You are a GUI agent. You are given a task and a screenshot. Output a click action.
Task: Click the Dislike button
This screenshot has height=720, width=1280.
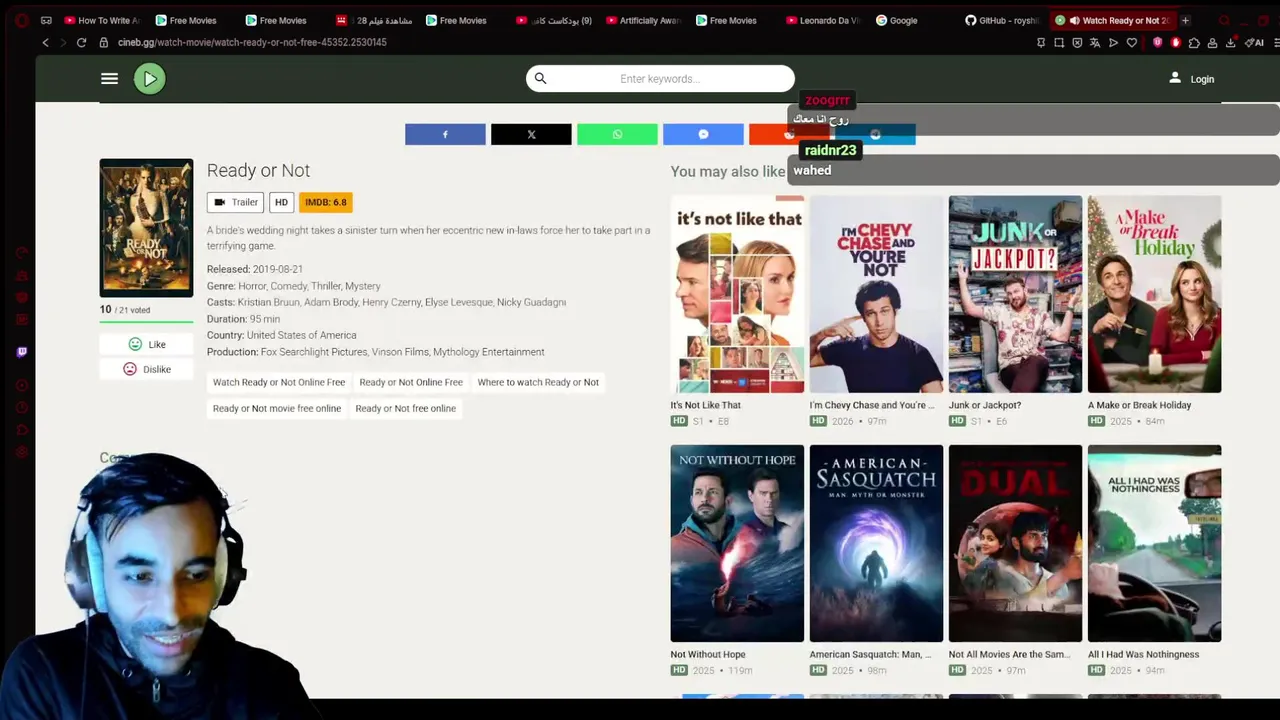click(146, 369)
